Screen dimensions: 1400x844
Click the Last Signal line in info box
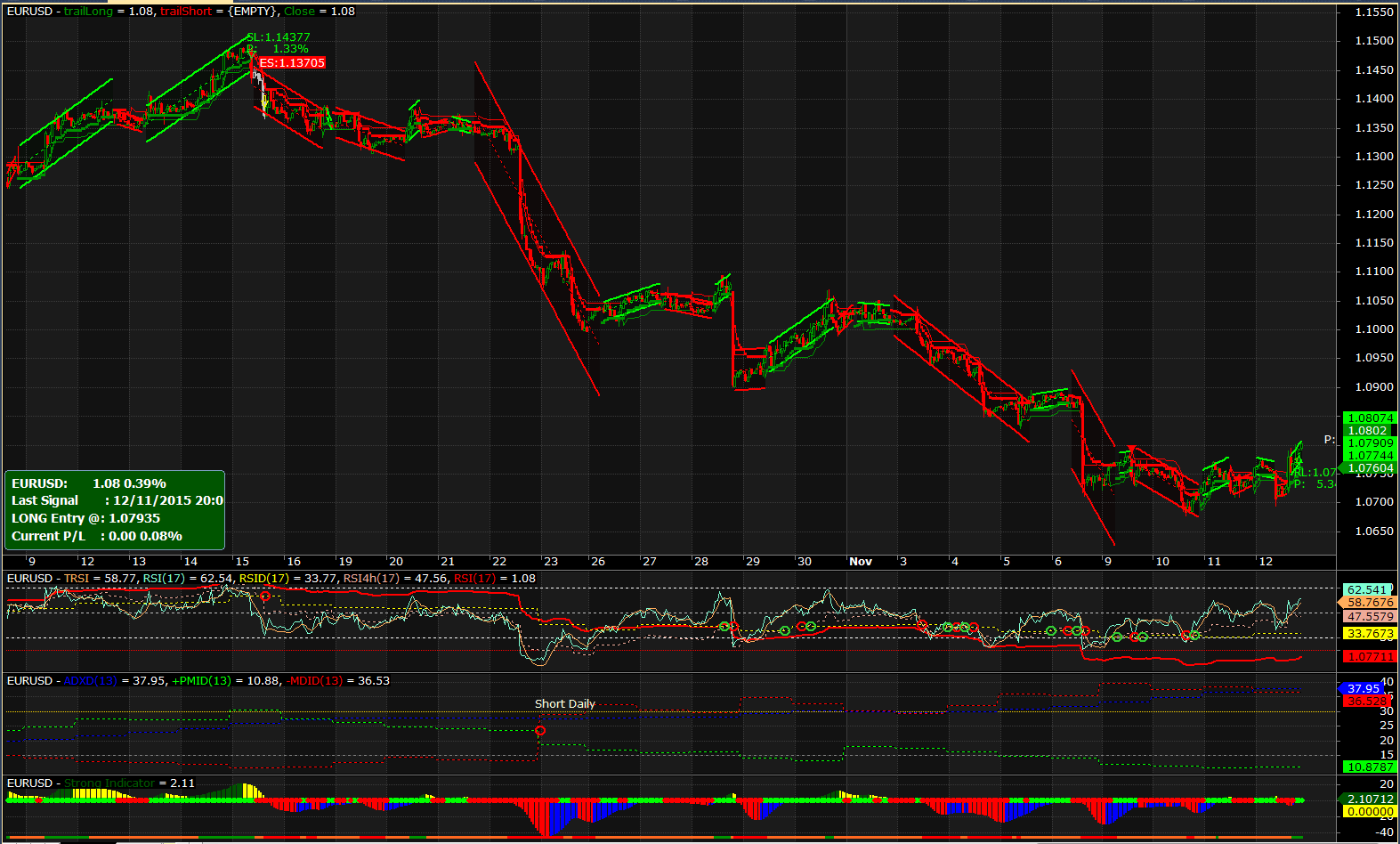[x=117, y=500]
